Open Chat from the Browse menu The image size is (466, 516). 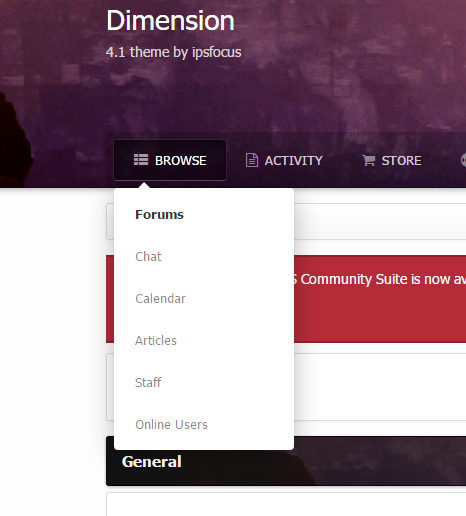click(x=148, y=257)
